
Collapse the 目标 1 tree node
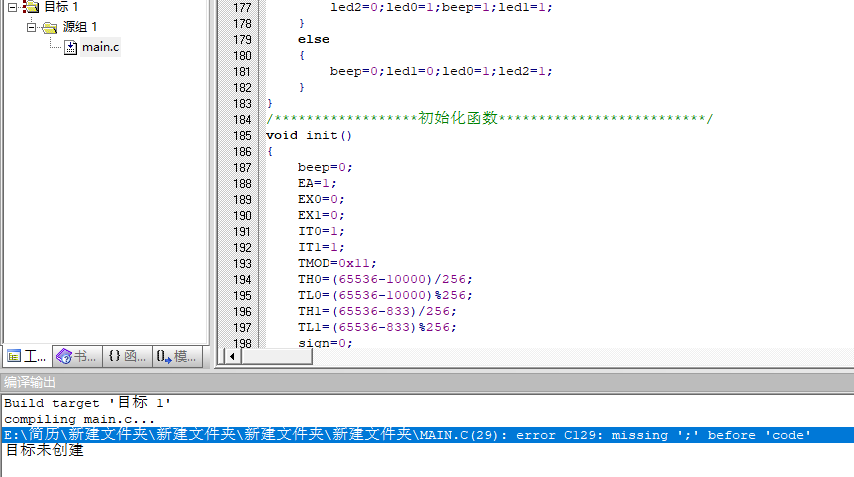[x=12, y=7]
